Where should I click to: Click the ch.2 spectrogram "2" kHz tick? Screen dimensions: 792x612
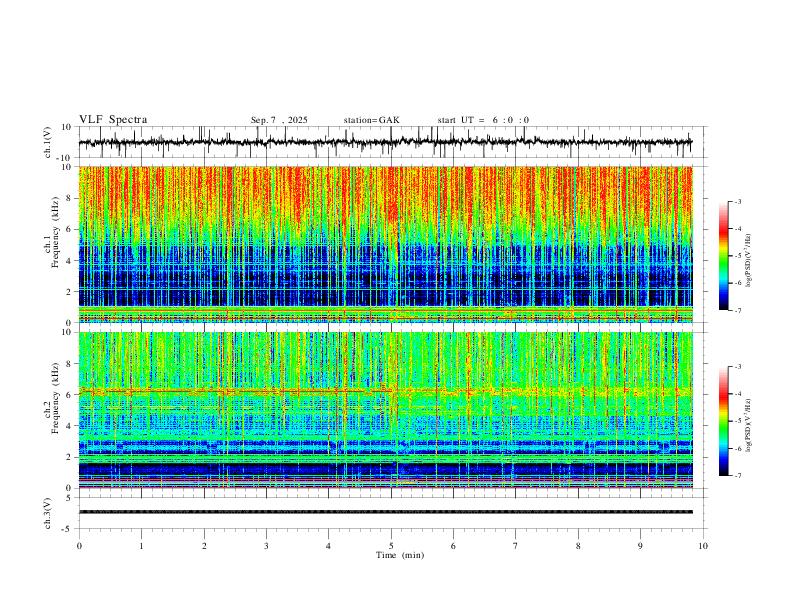click(x=69, y=457)
